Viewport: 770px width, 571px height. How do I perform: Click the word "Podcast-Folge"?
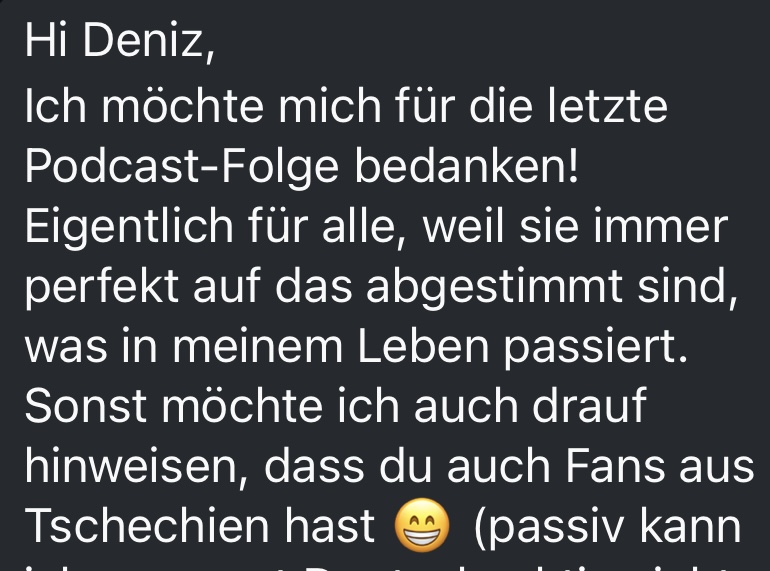pyautogui.click(x=182, y=165)
